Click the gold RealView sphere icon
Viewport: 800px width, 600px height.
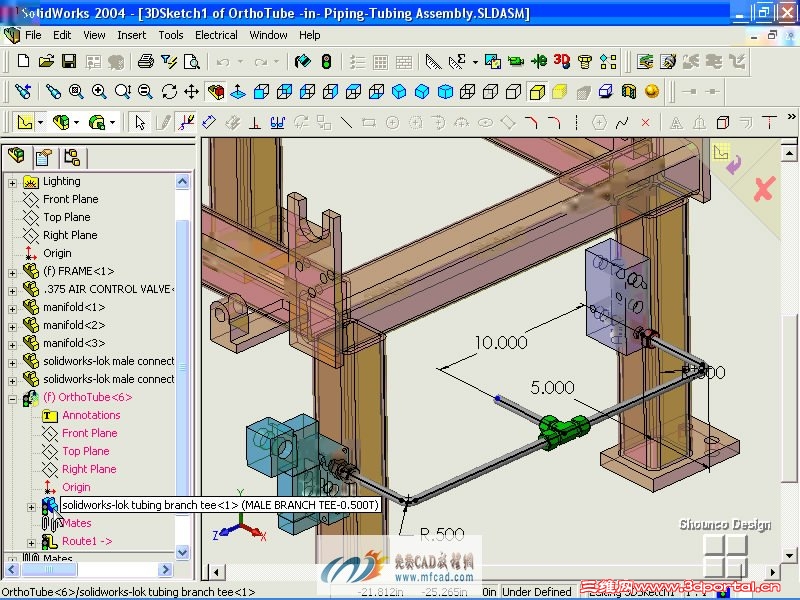pos(652,91)
